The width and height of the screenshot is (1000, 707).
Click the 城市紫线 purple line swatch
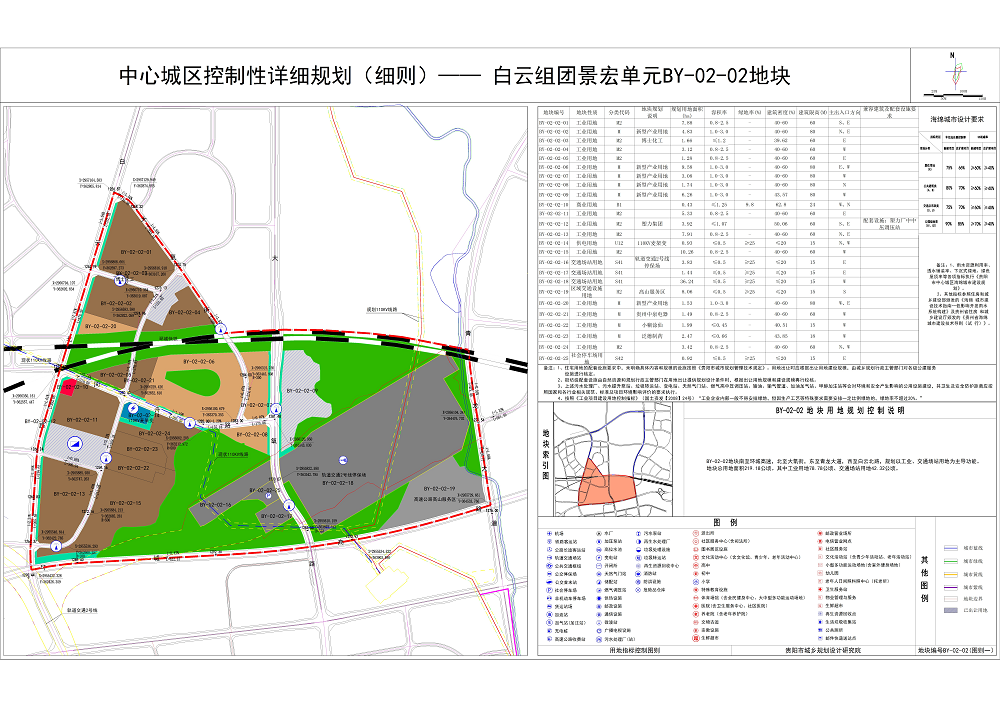951,587
